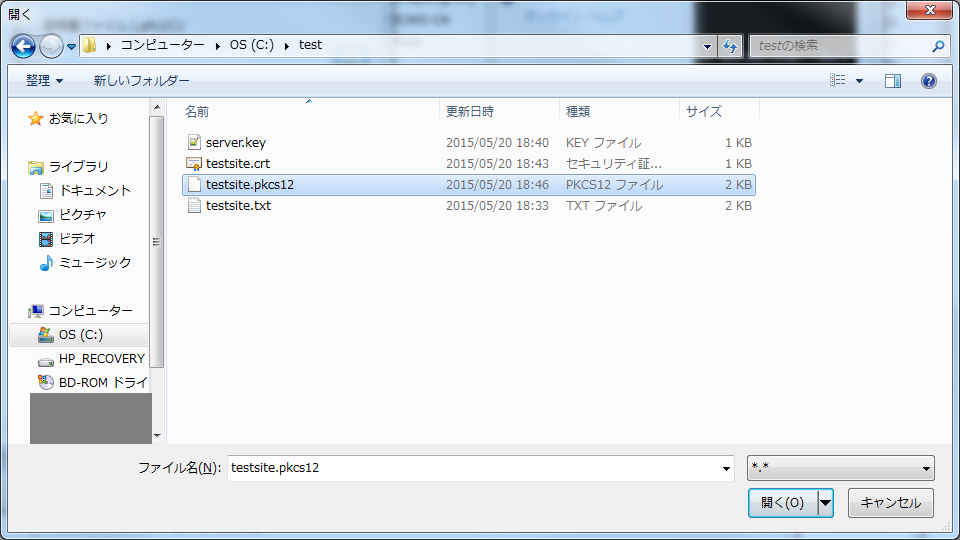Viewport: 960px width, 540px height.
Task: Open the ドキュメント library
Action: point(95,190)
